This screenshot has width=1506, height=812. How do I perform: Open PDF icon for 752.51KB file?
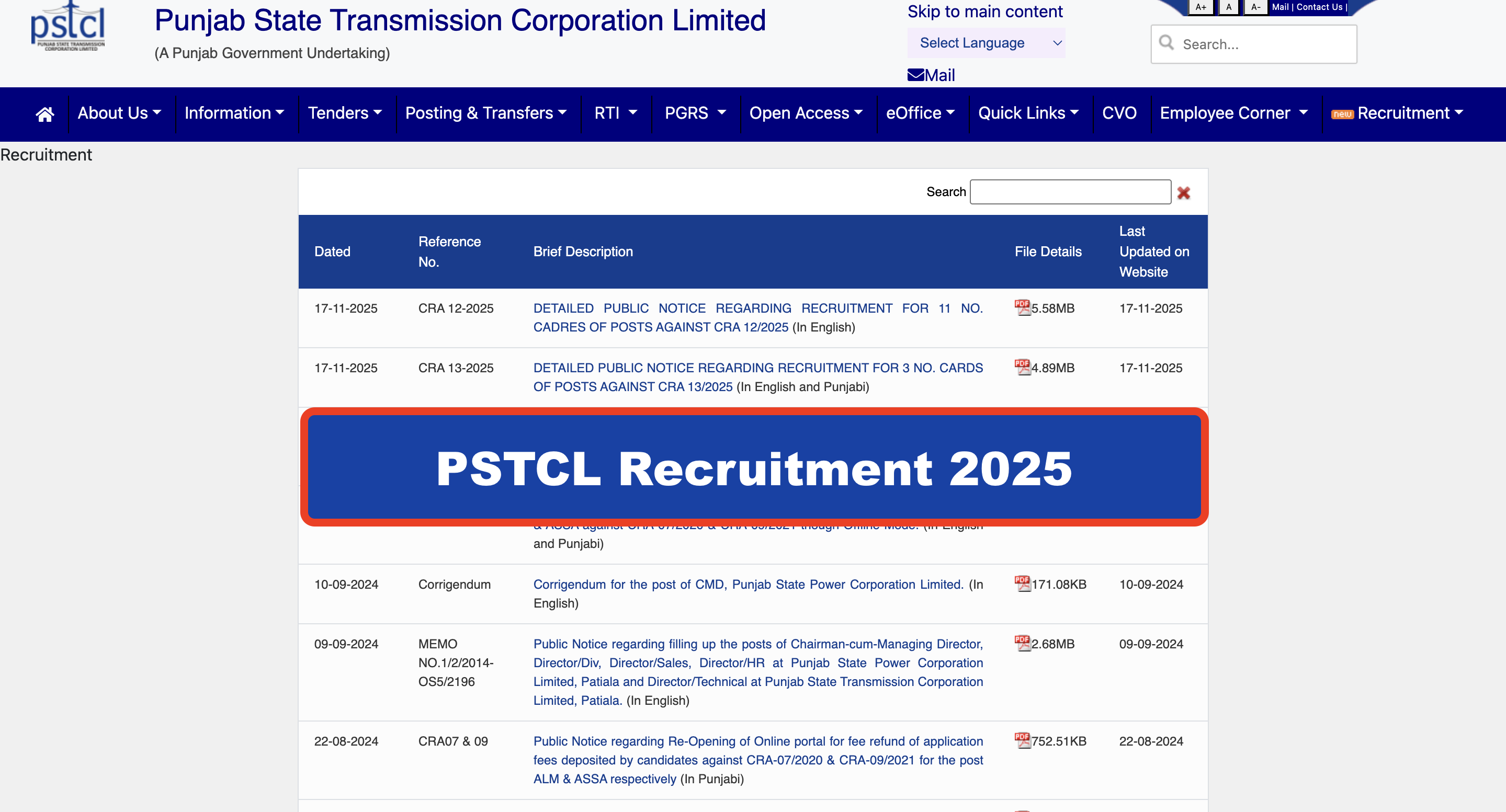(x=1022, y=740)
